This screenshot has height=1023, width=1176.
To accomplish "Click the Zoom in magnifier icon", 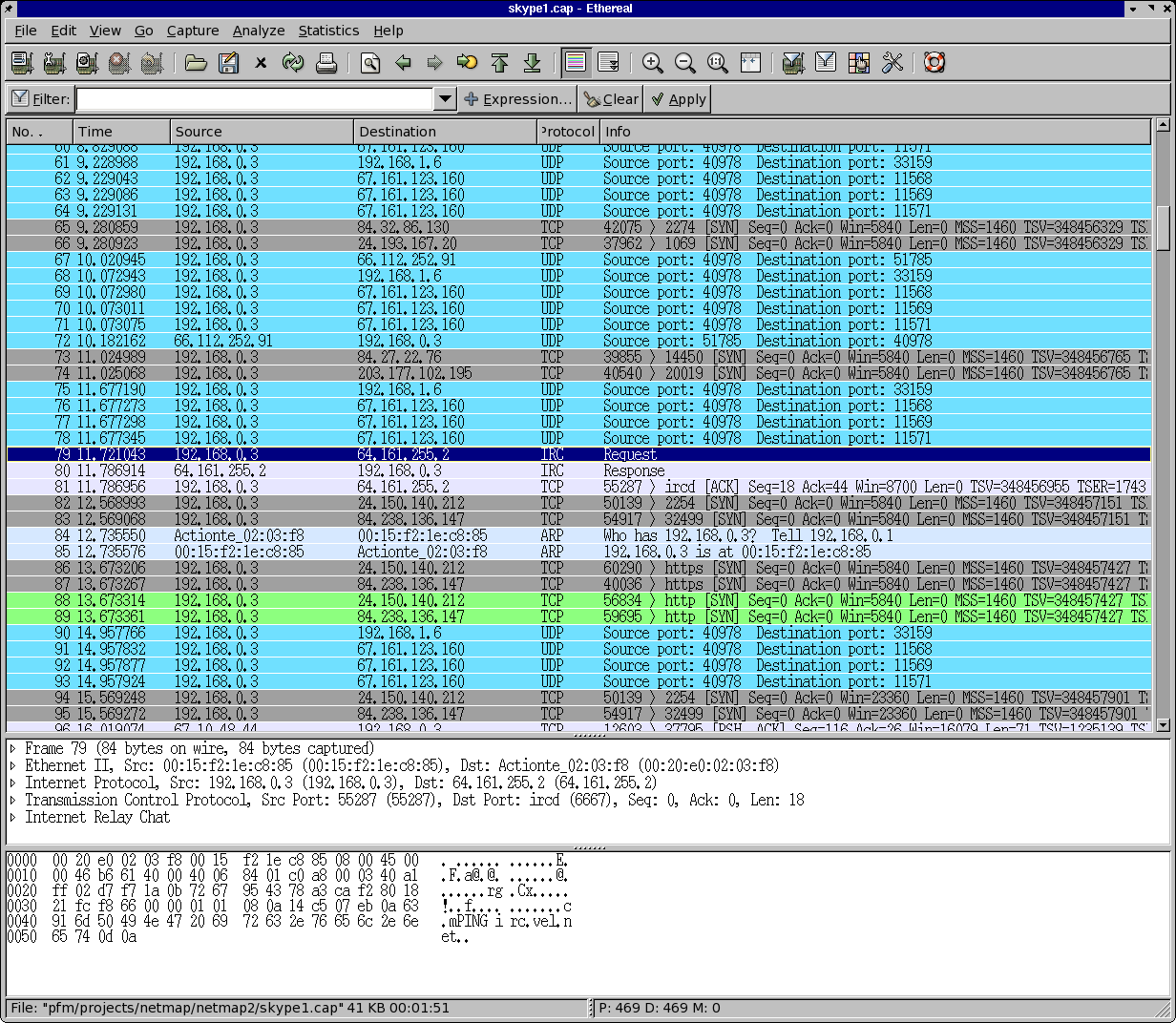I will [653, 63].
